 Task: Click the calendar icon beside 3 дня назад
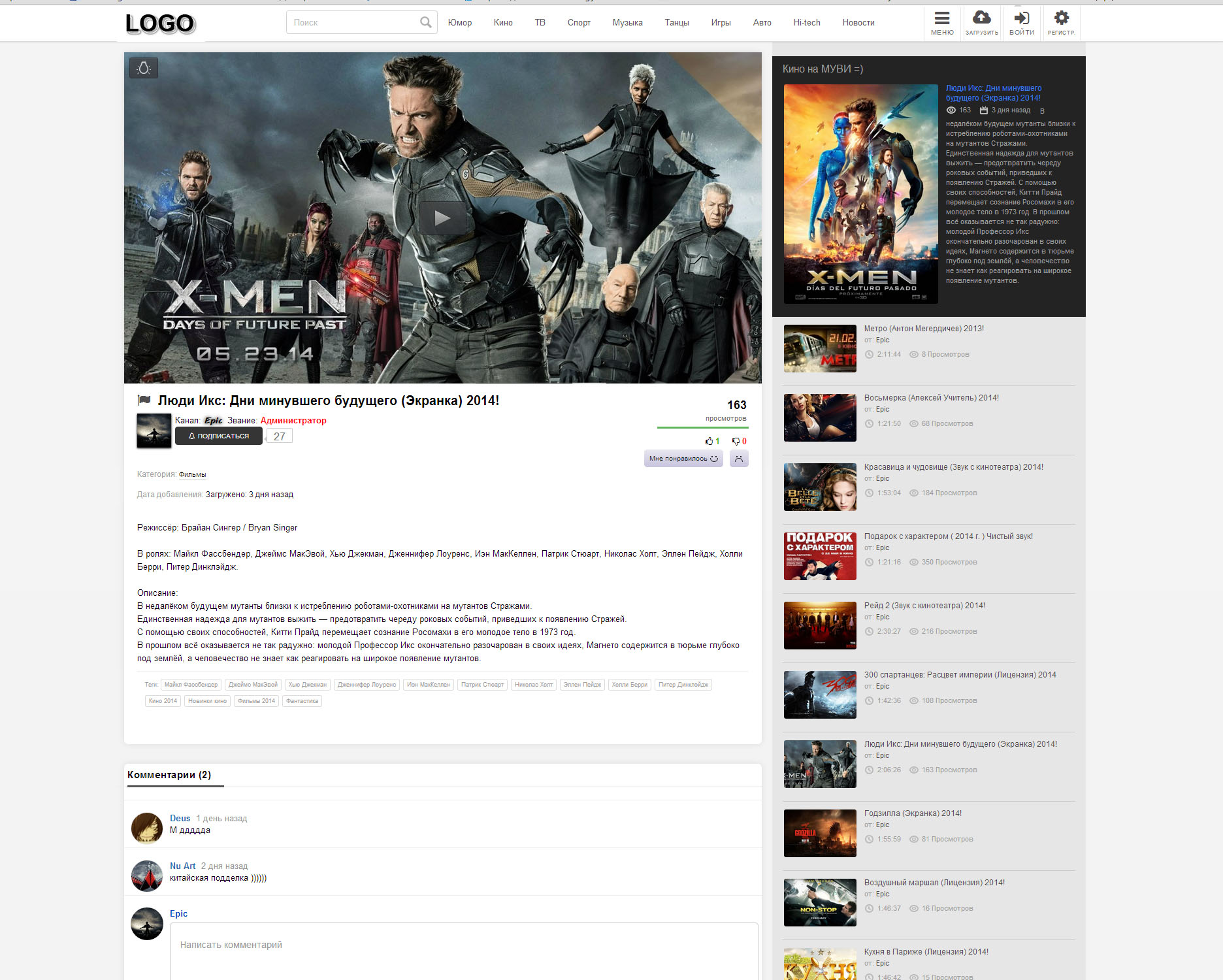[983, 110]
